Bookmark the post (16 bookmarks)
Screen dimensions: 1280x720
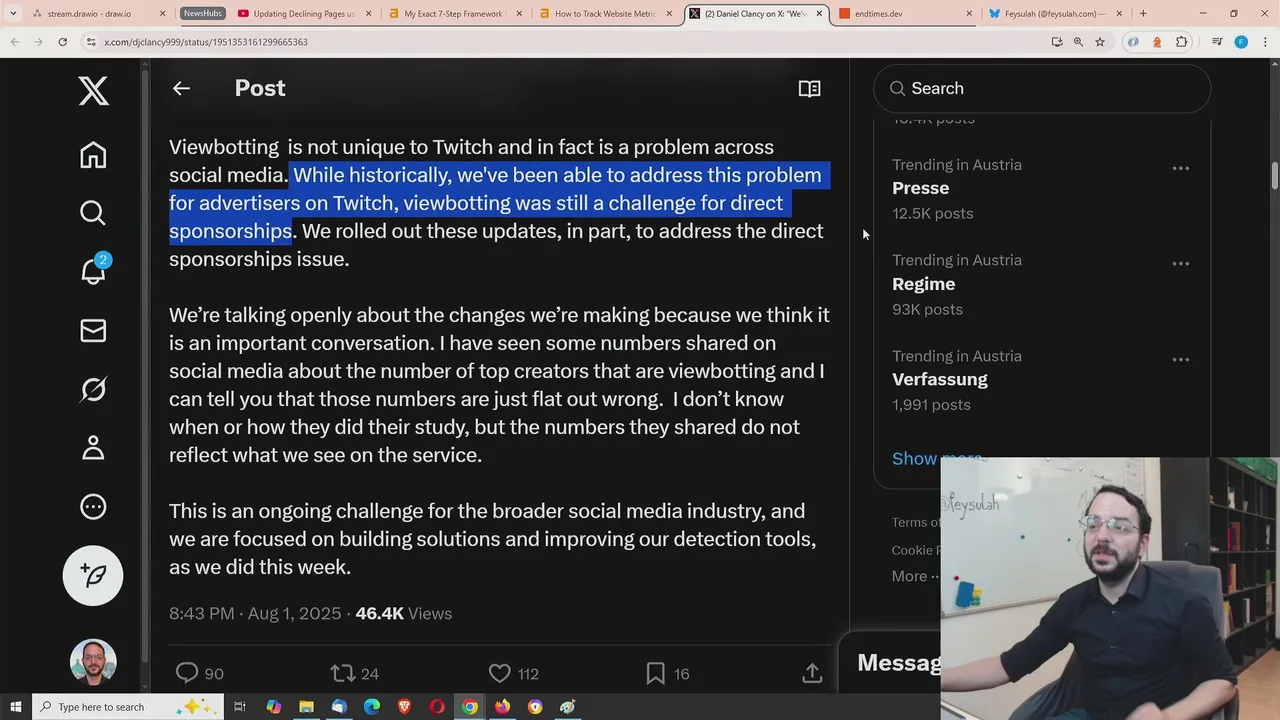(668, 673)
